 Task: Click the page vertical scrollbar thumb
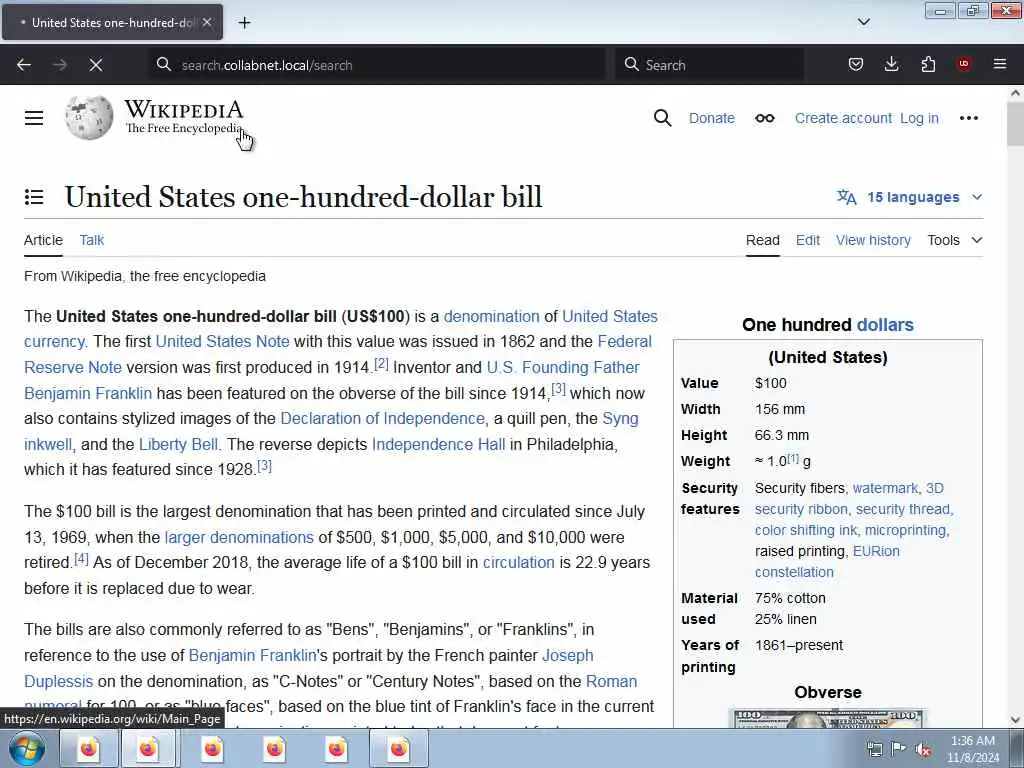click(x=1015, y=124)
